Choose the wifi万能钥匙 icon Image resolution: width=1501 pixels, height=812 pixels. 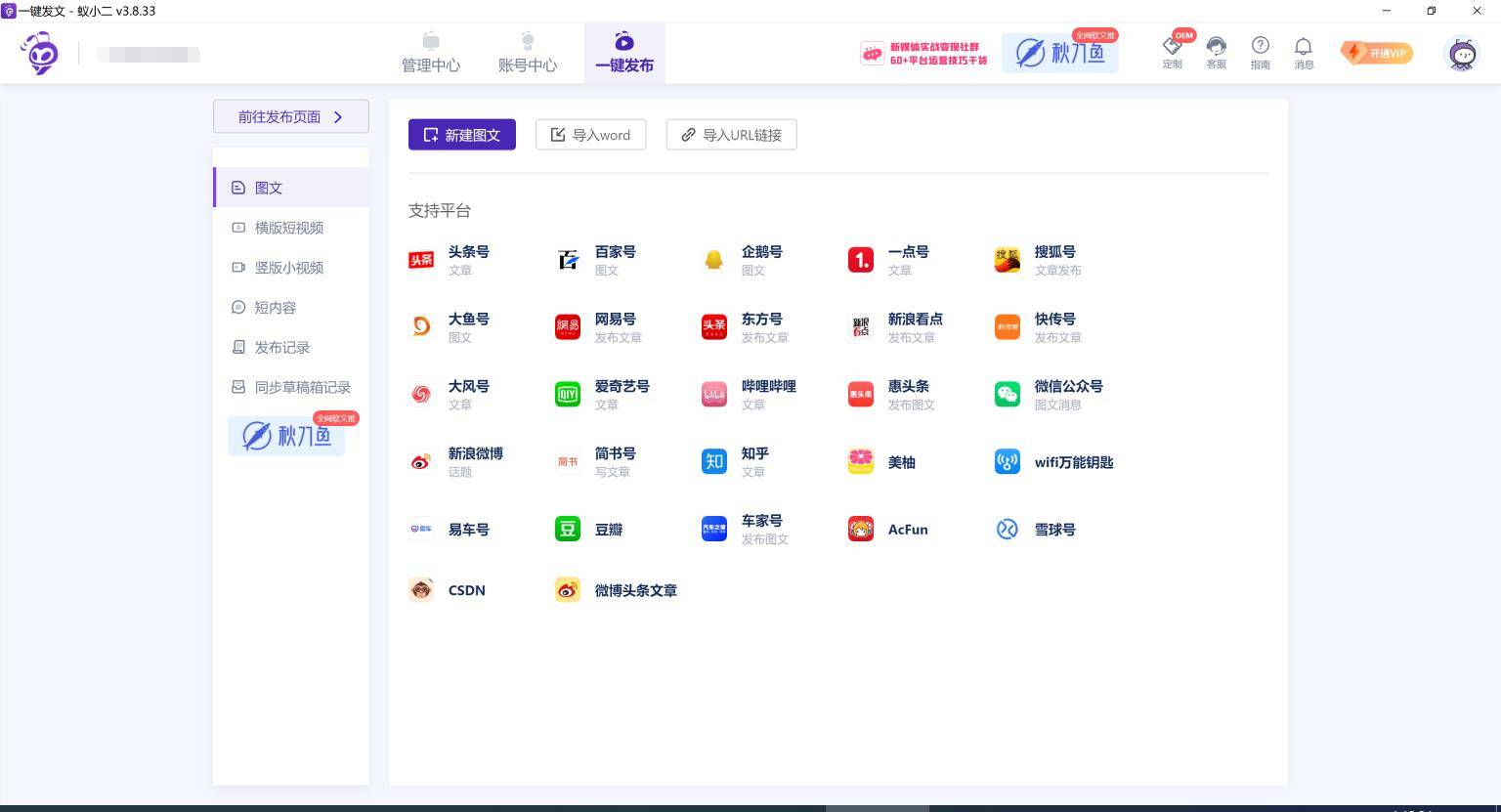1008,462
